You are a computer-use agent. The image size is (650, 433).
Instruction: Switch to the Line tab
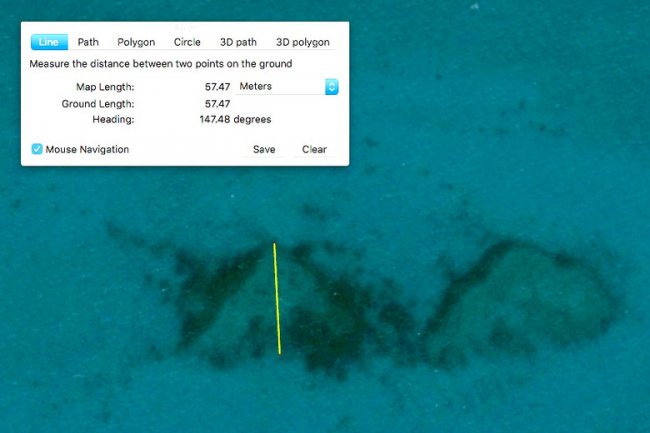[x=49, y=42]
